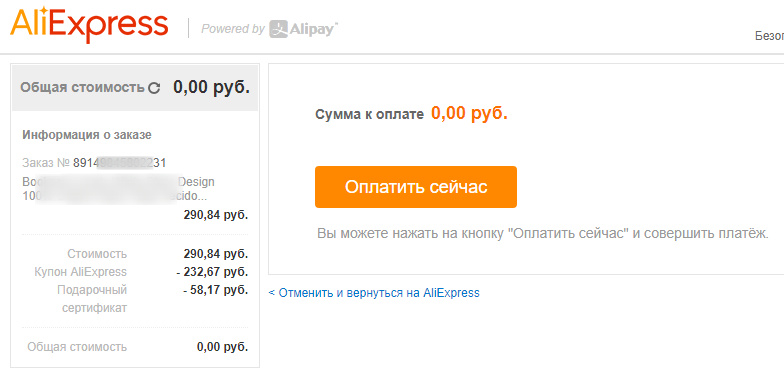
Task: Click the bold "0,00 руб." in the gray header
Action: point(212,87)
